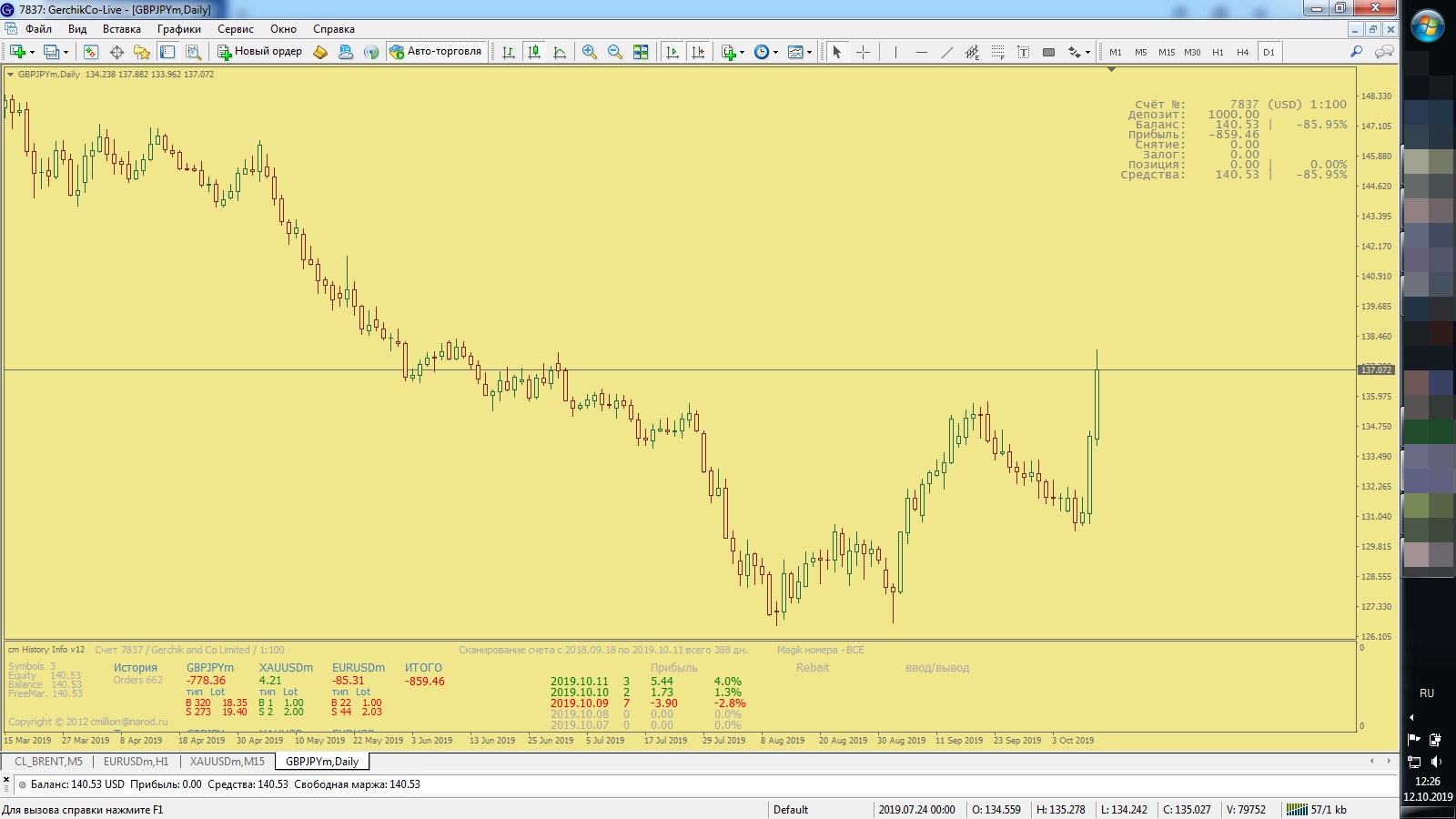Launch MetaEditor from the toolbar
Screen dimensions: 1456x819
(320, 52)
